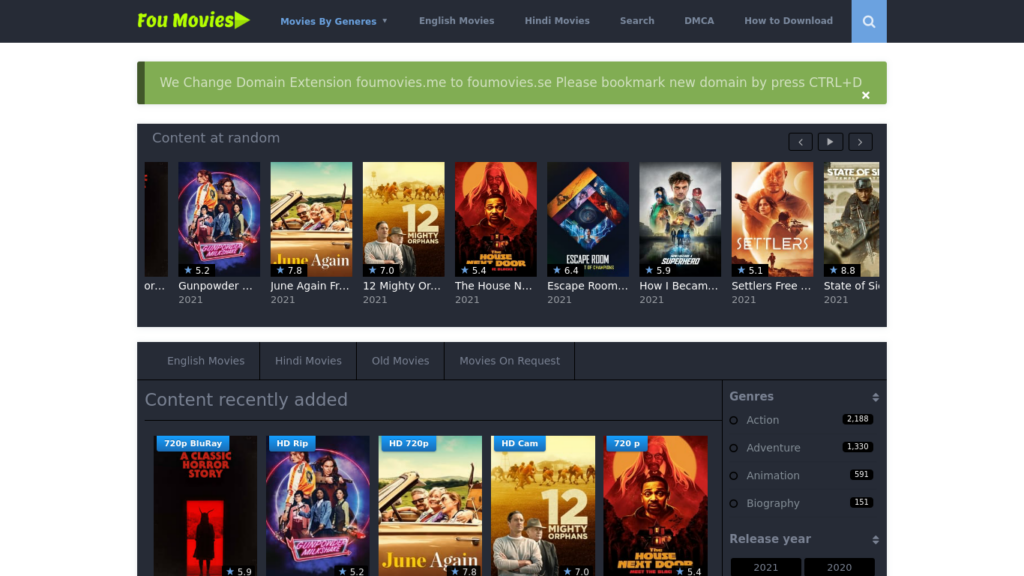The image size is (1024, 576).
Task: Select the Adventure genre radio button
Action: click(734, 448)
